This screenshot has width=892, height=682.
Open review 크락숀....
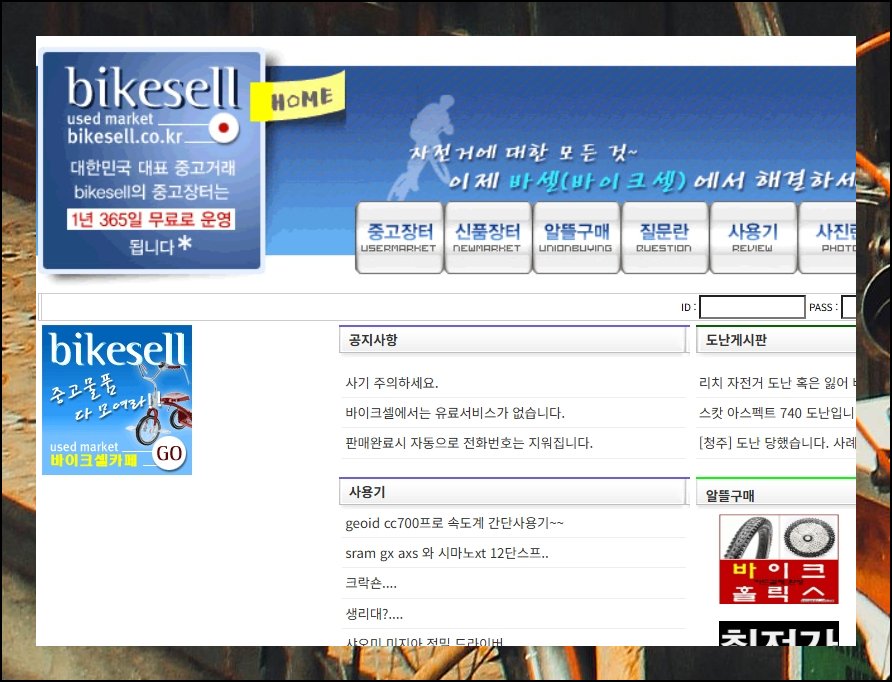(x=371, y=583)
